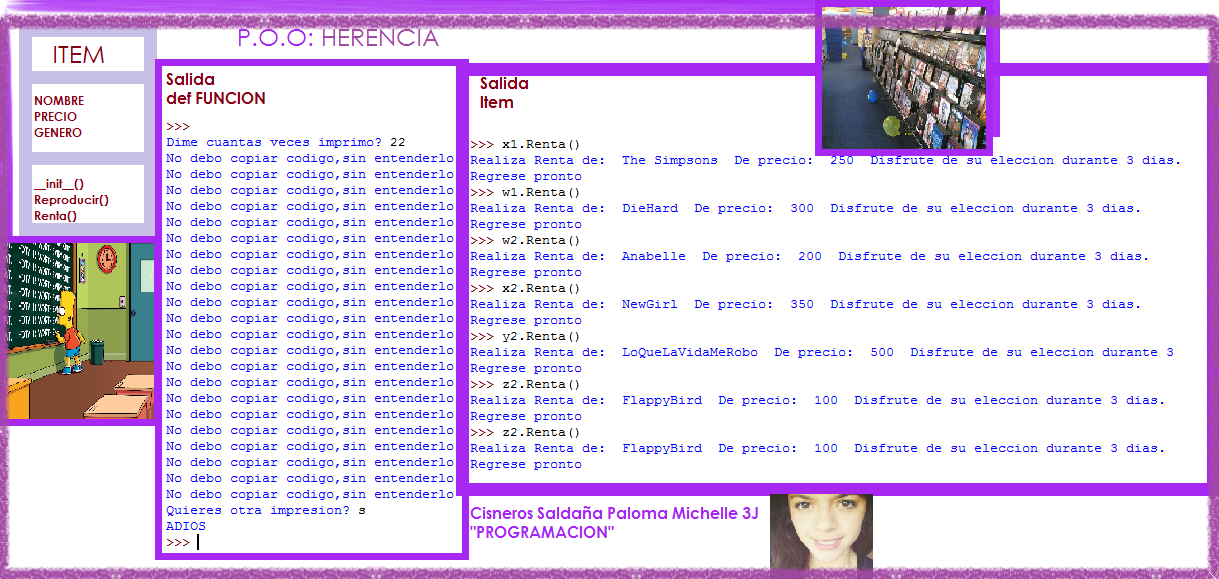
Task: Click author name 'Cisneros Saldaña Paloma Michelle 3J'
Action: pyautogui.click(x=614, y=514)
